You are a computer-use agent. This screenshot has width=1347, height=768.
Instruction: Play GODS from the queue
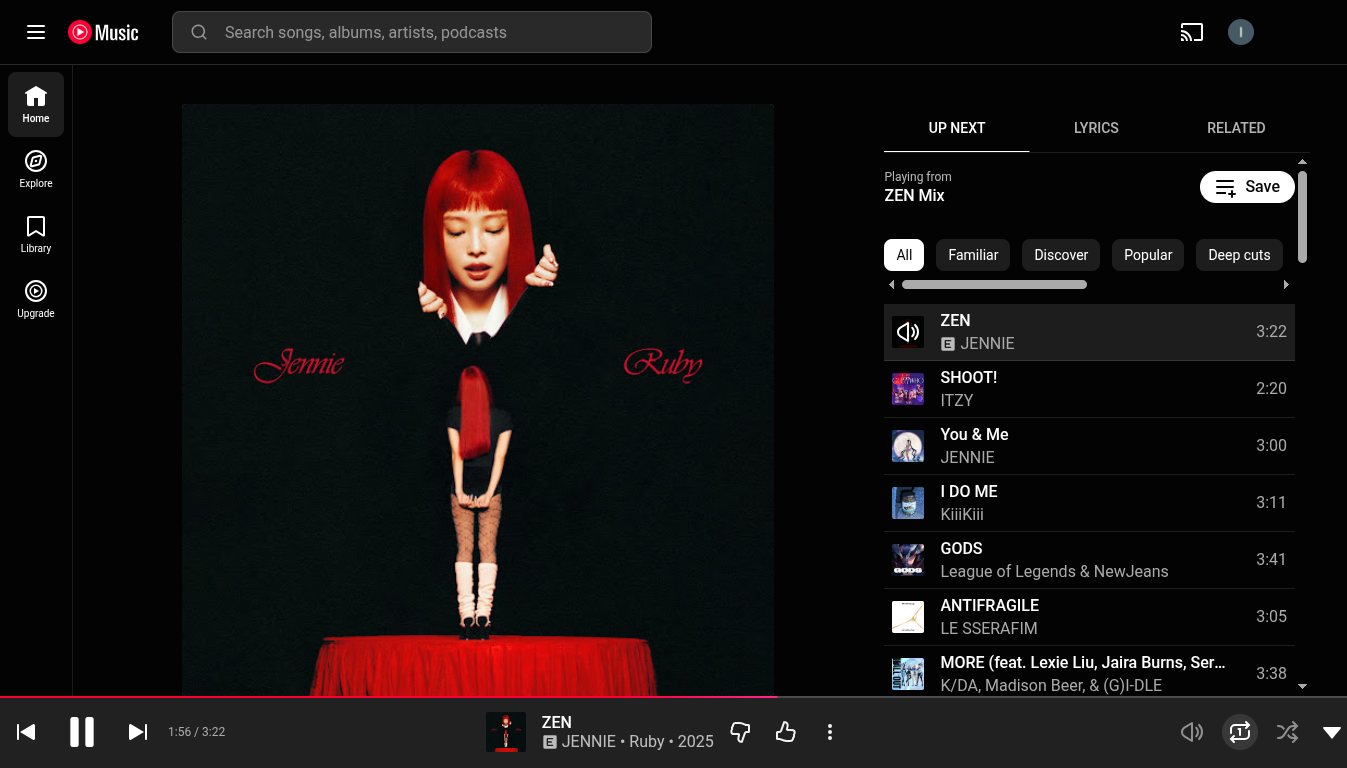[x=1089, y=560]
